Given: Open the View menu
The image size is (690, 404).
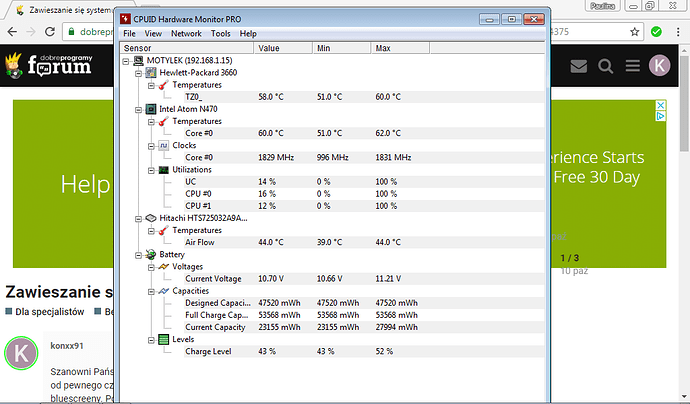Looking at the screenshot, I should click(x=153, y=33).
